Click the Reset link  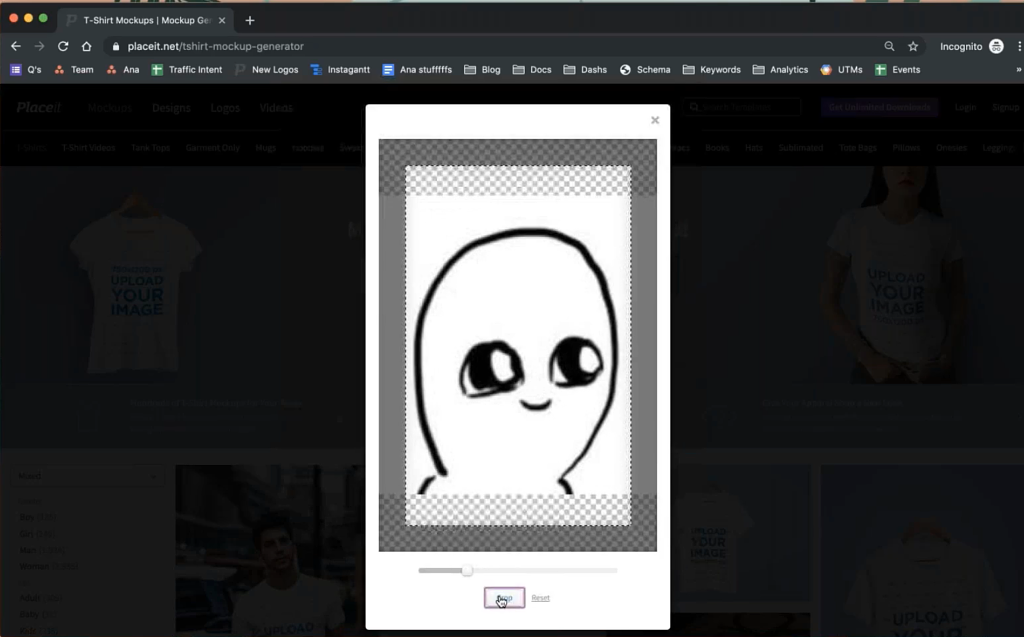pos(540,597)
